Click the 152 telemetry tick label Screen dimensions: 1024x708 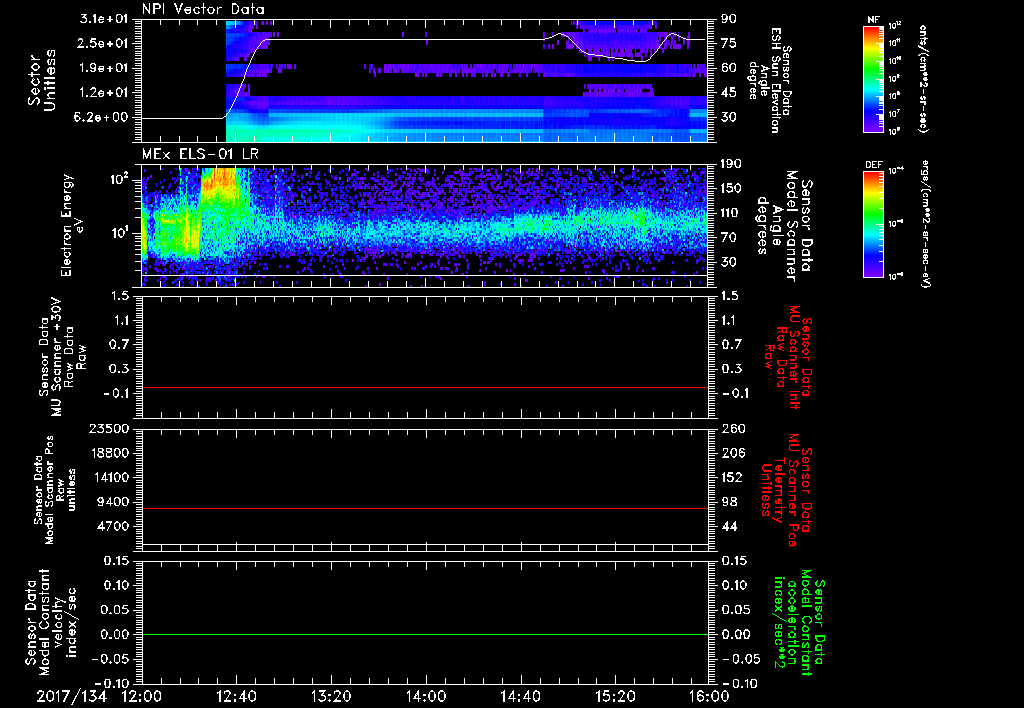(731, 477)
